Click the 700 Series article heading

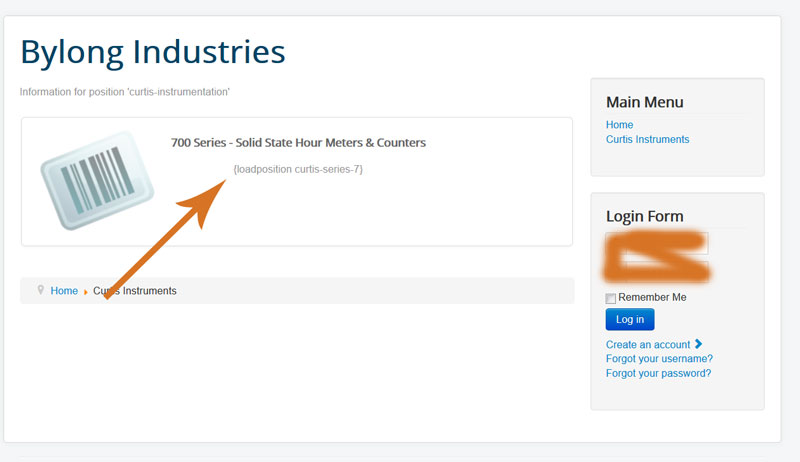[298, 143]
